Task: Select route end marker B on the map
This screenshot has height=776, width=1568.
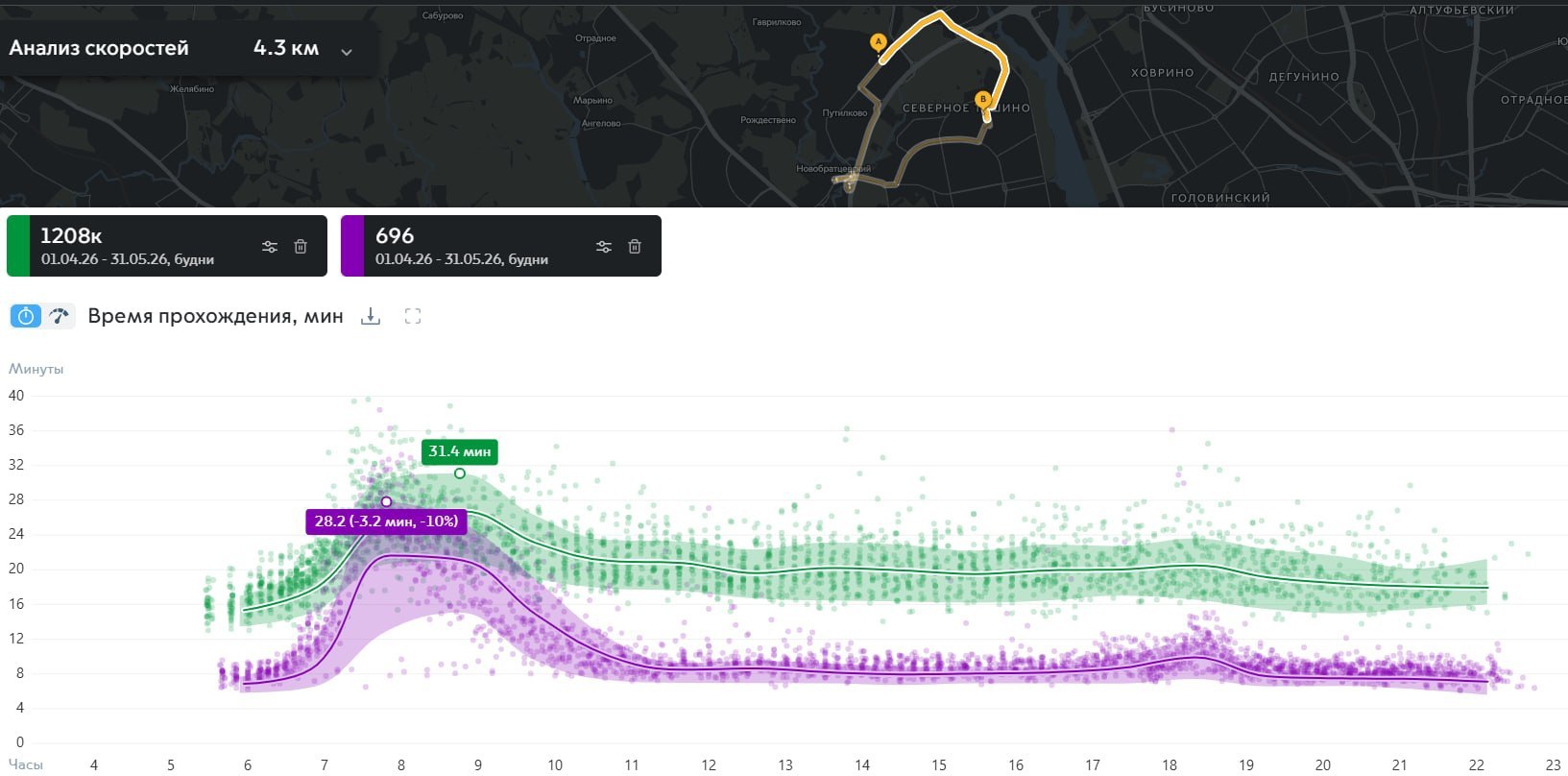Action: (982, 99)
